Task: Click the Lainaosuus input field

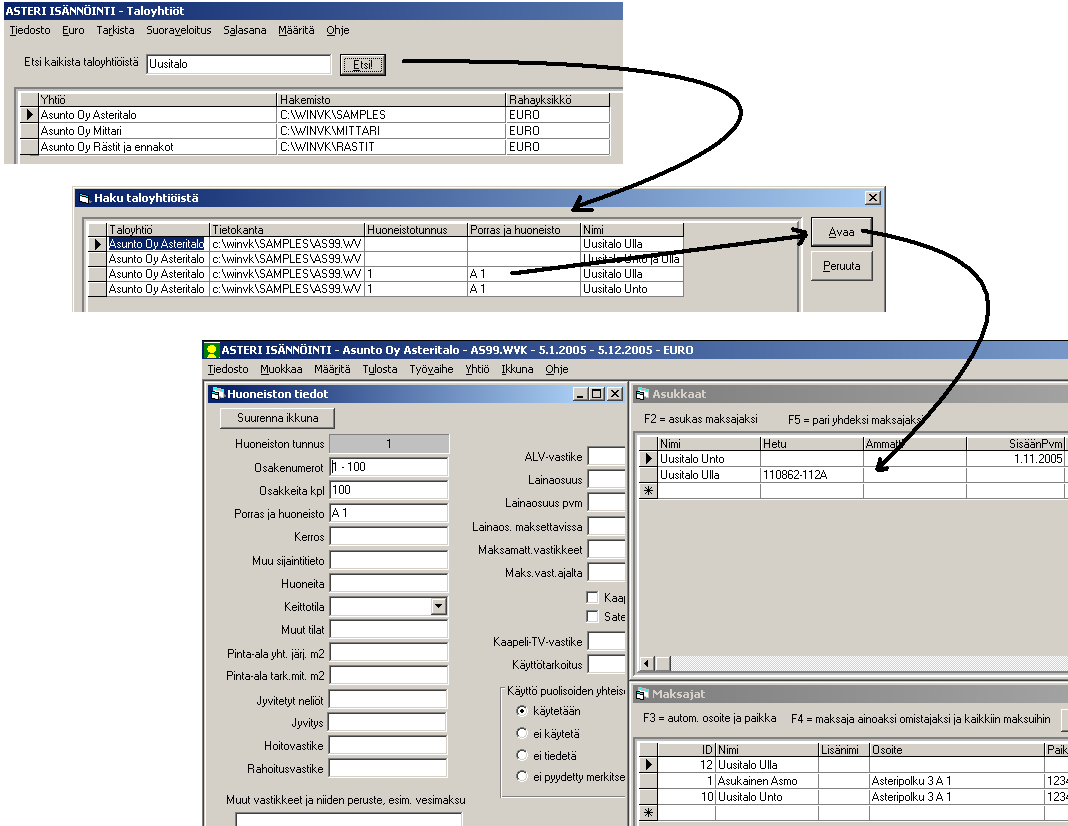Action: (606, 479)
